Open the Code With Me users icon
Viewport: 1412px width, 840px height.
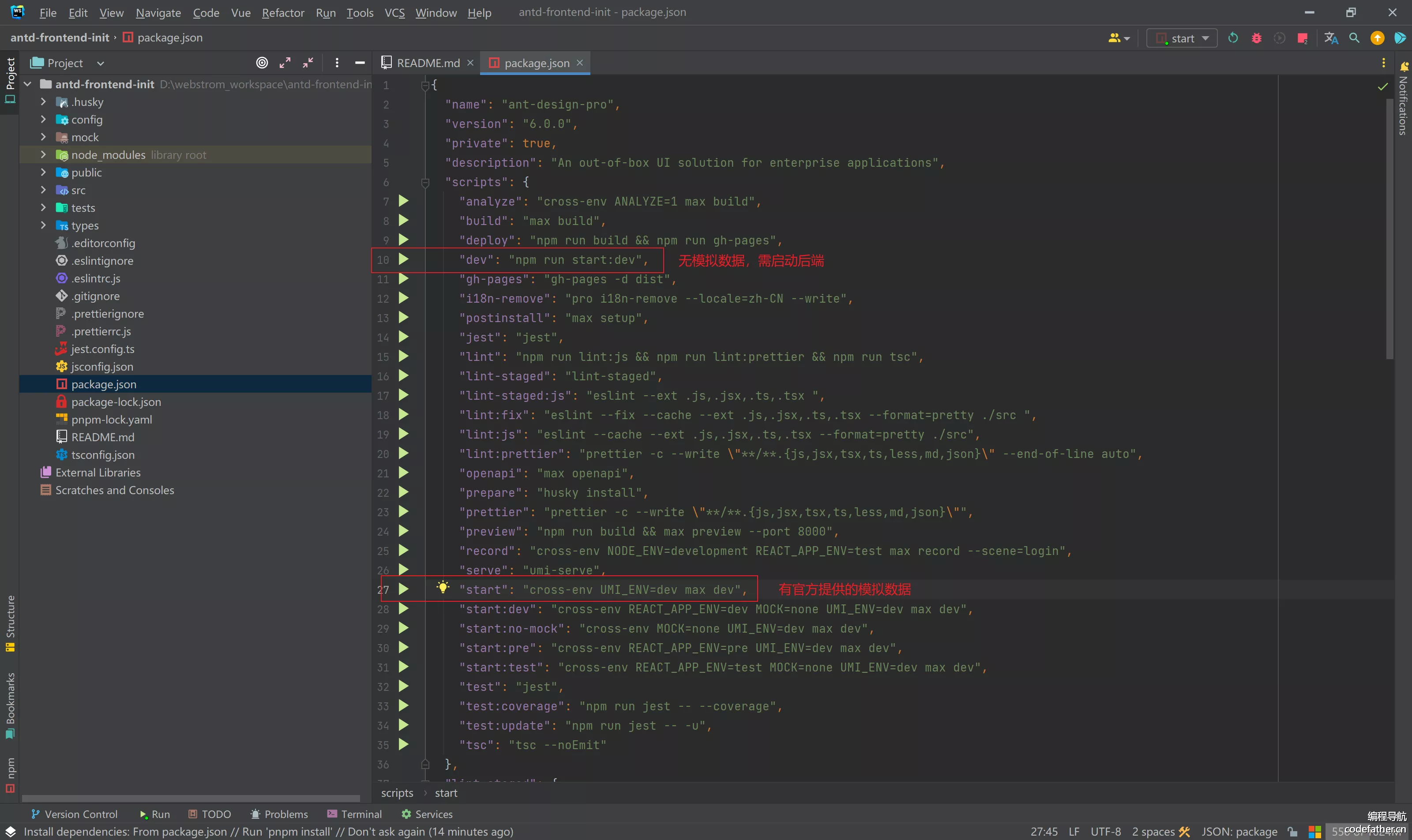pyautogui.click(x=1119, y=38)
